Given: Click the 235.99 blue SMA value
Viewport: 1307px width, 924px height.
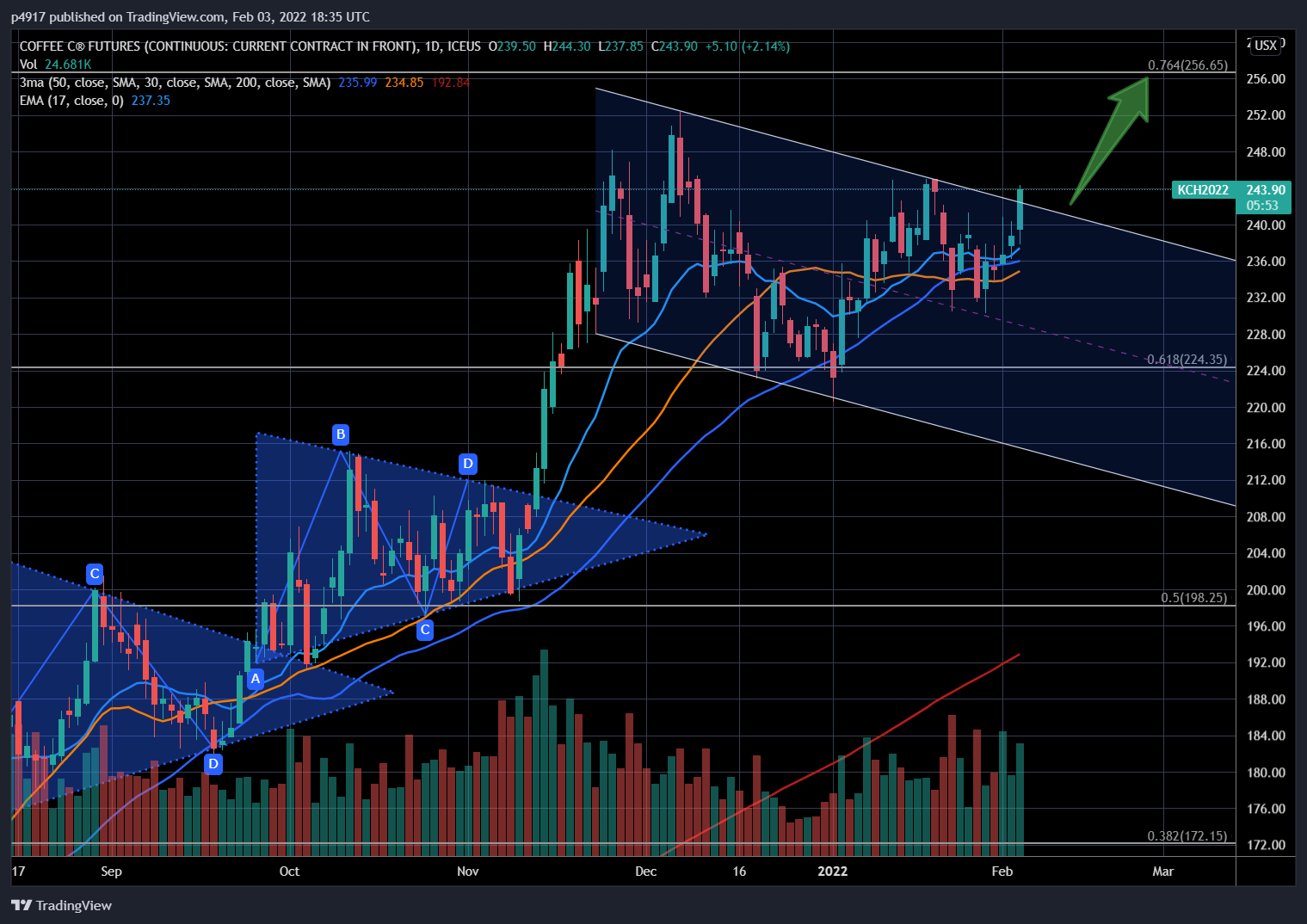Looking at the screenshot, I should pos(358,83).
